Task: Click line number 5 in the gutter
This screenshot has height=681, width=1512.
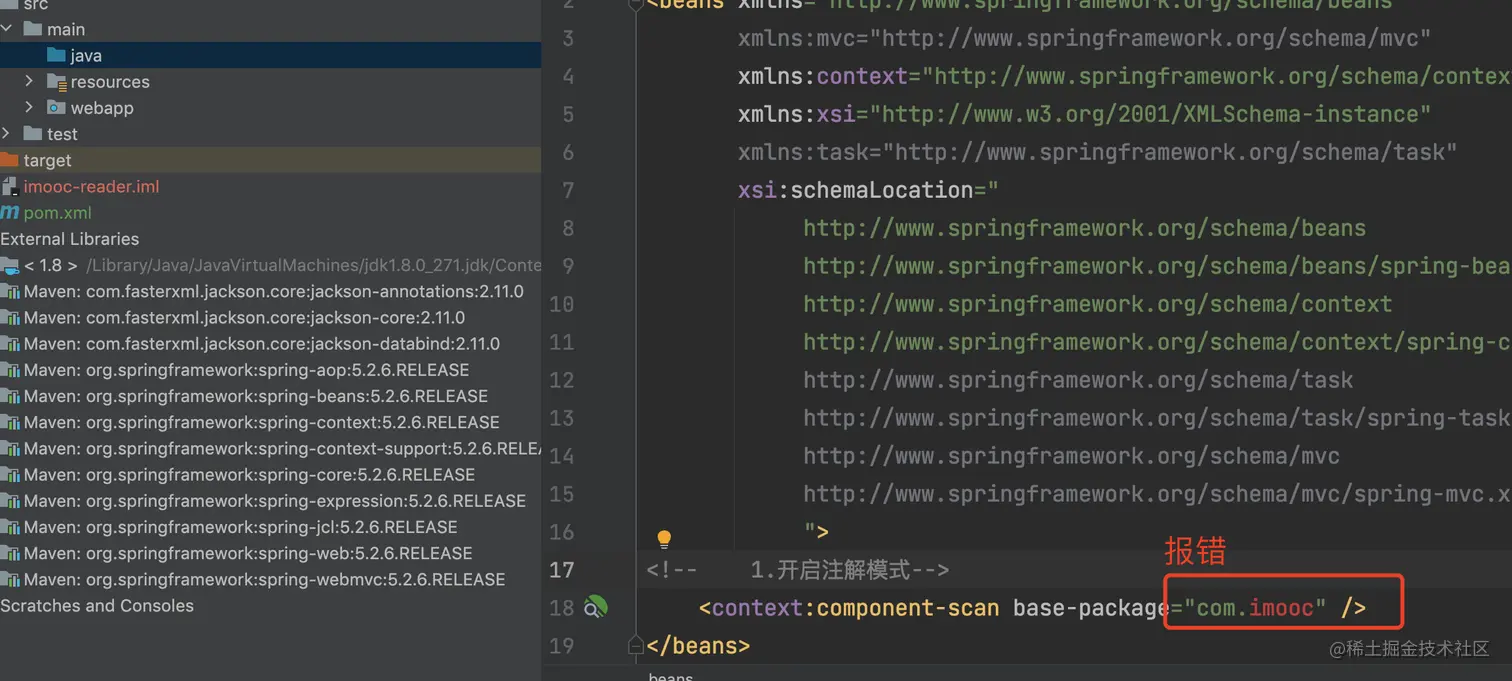Action: (568, 114)
